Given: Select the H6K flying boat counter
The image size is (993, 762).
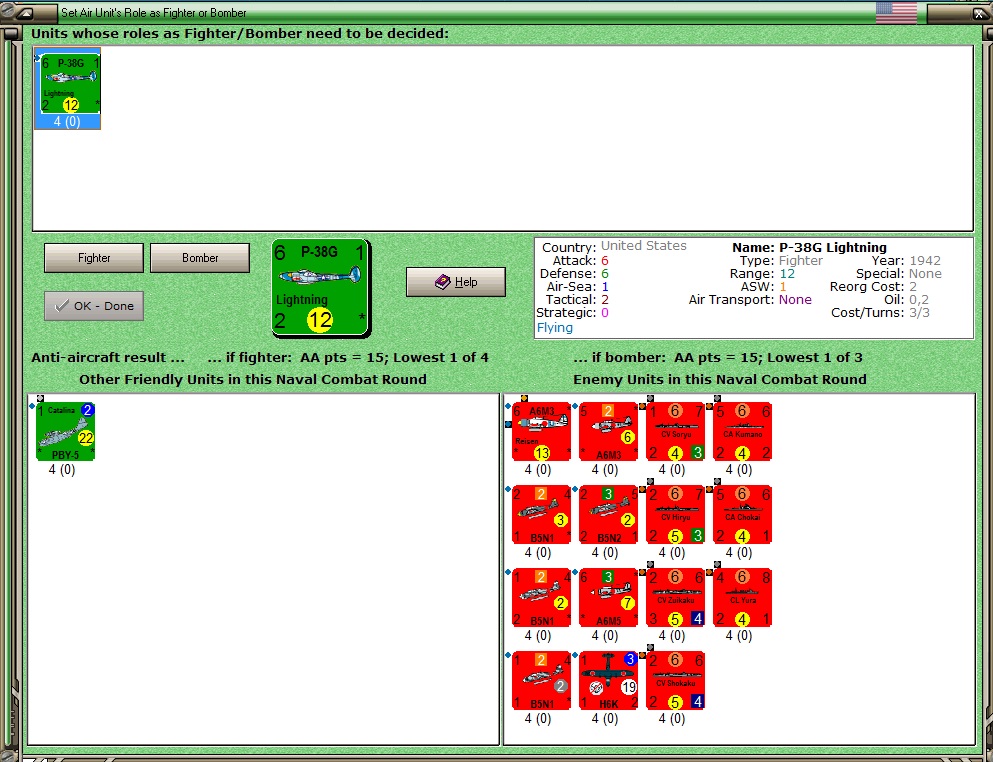Looking at the screenshot, I should coord(608,680).
